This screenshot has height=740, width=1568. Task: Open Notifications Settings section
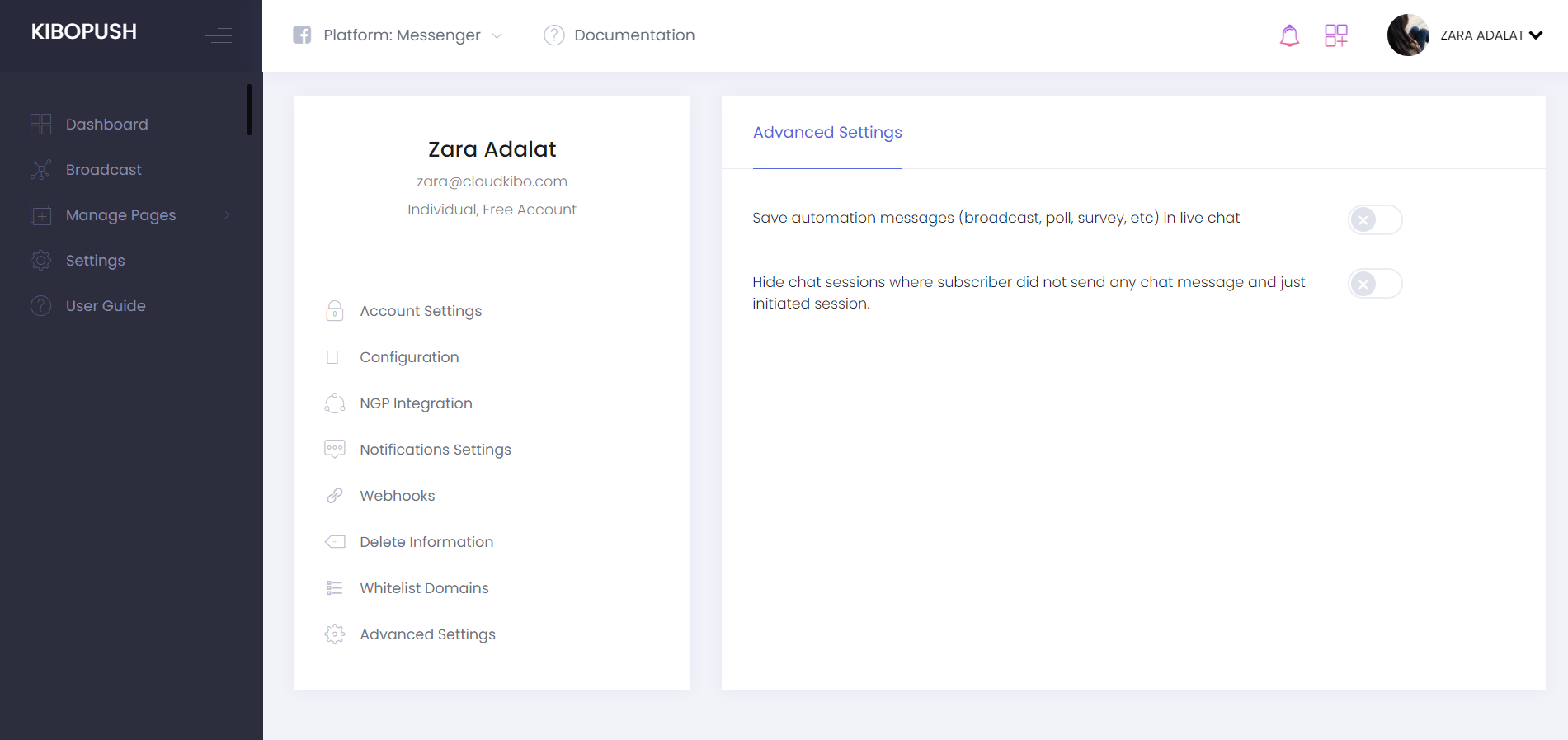[x=436, y=450]
